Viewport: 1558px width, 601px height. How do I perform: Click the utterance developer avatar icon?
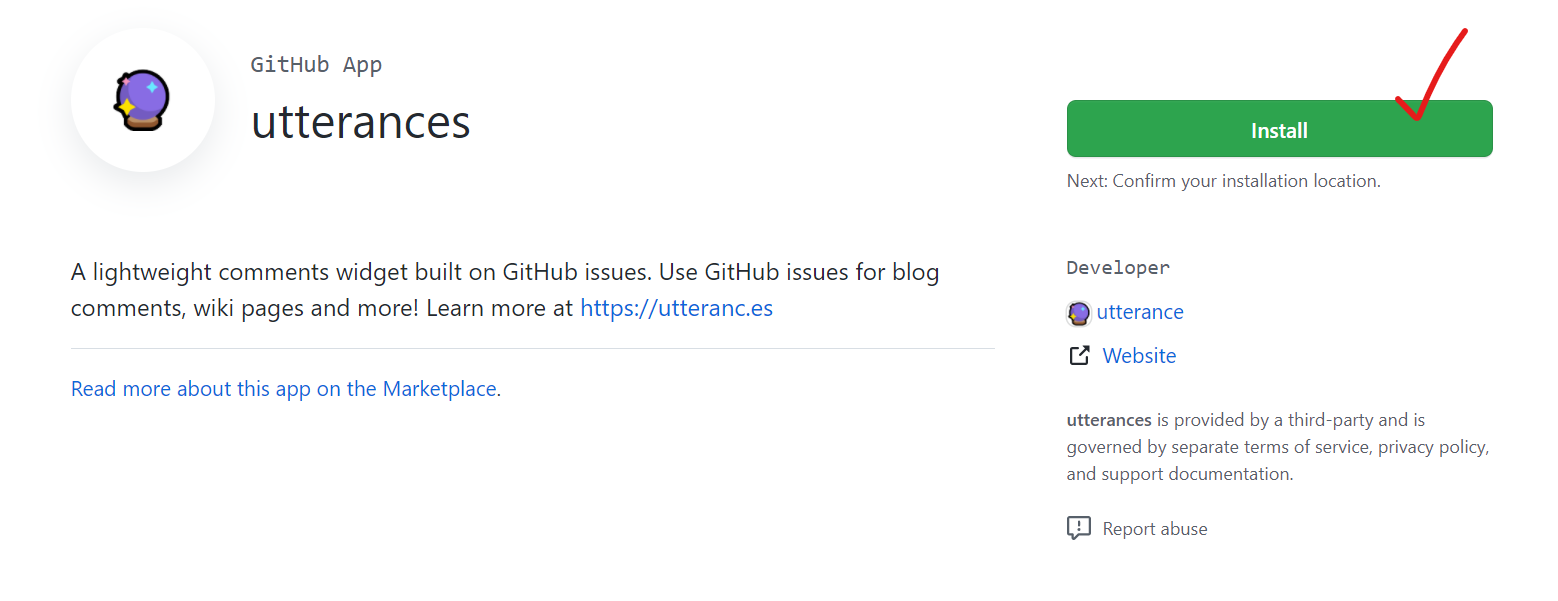[x=1078, y=313]
